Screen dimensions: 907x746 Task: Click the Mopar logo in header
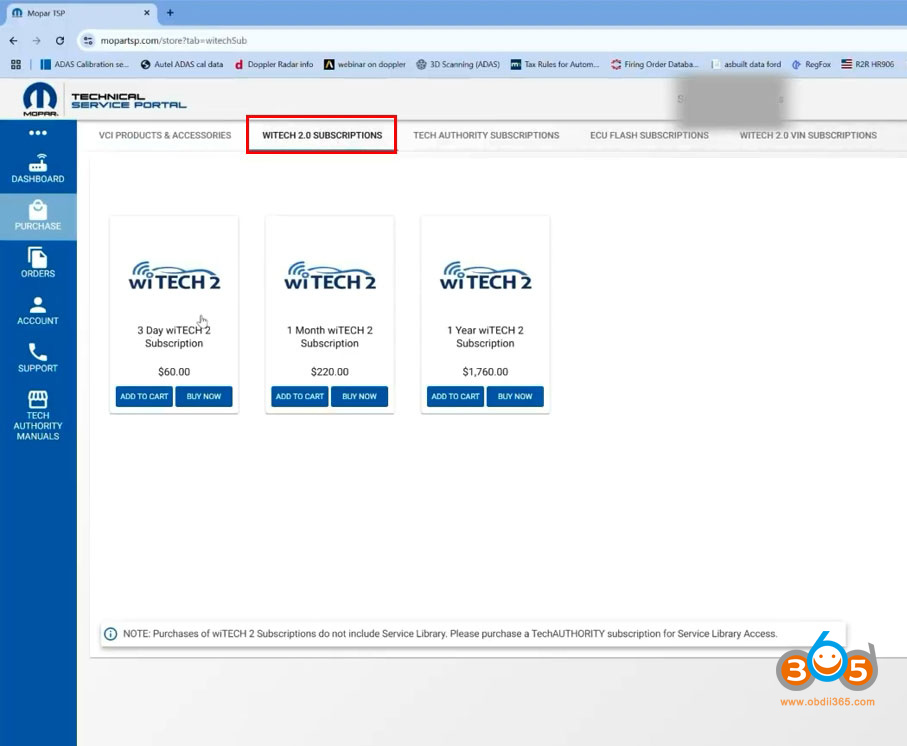(39, 99)
